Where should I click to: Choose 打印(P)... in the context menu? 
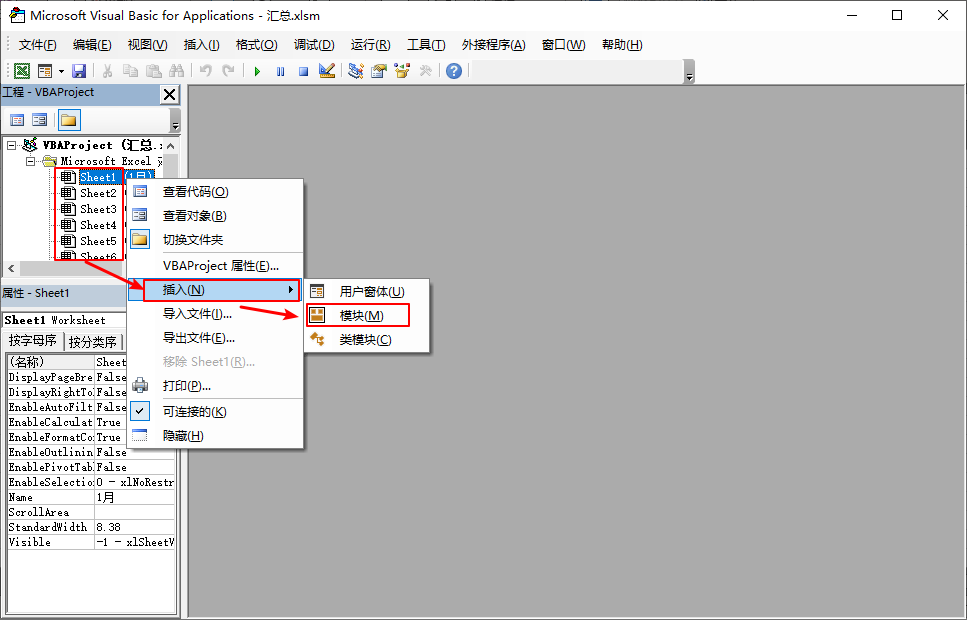tap(215, 386)
